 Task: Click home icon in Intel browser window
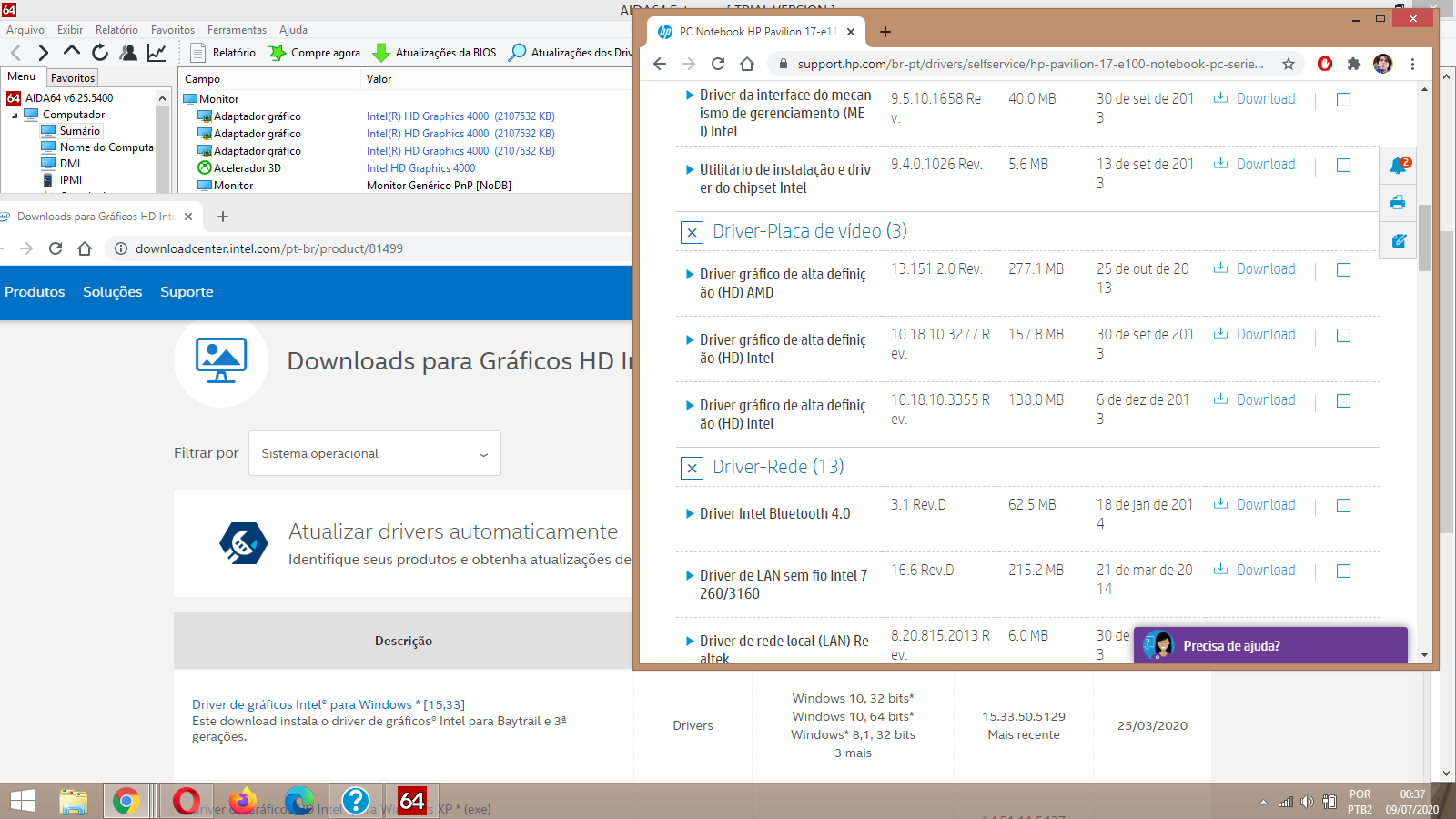click(85, 248)
